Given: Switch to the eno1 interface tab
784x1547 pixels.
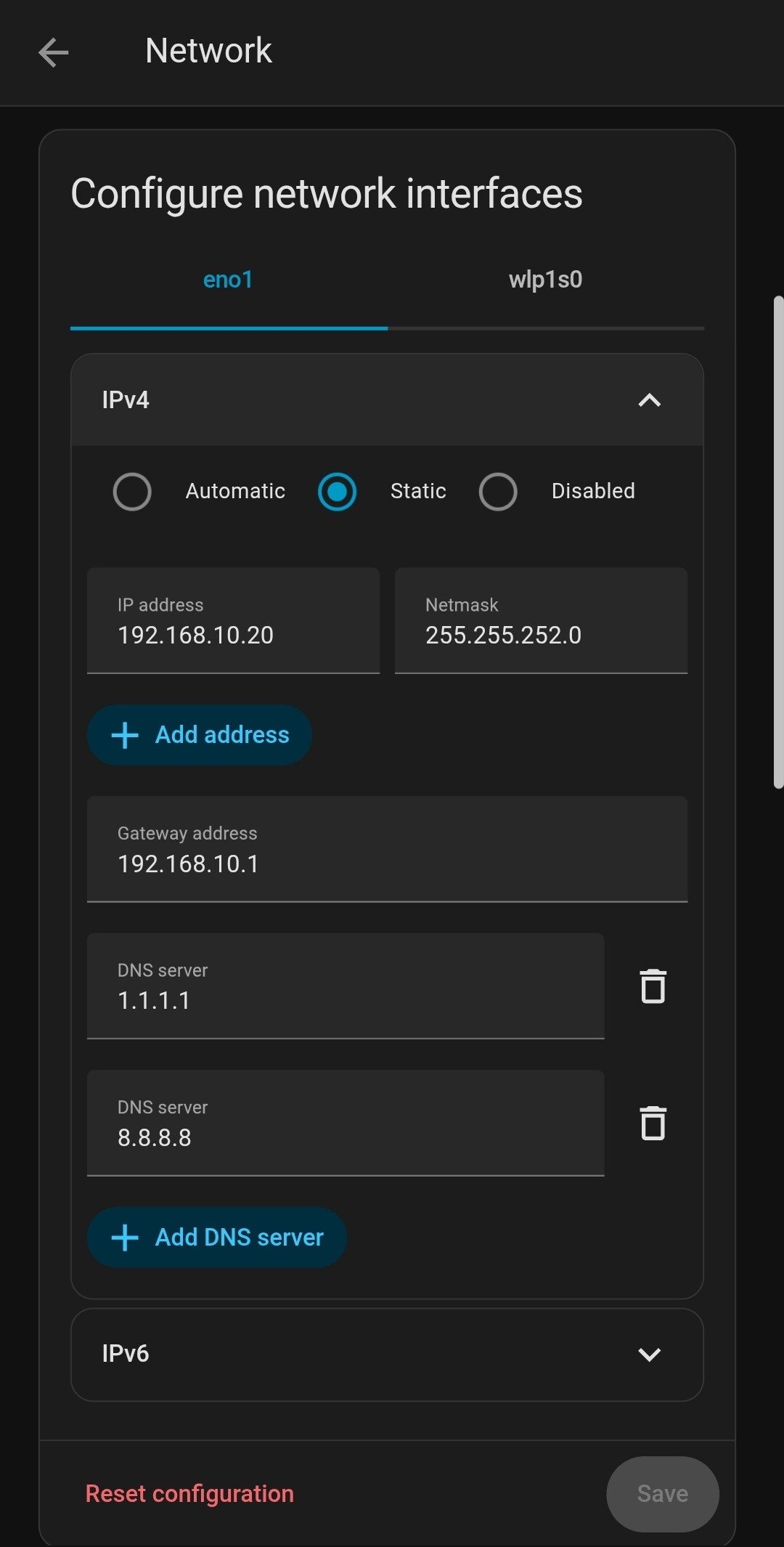Looking at the screenshot, I should pyautogui.click(x=228, y=280).
